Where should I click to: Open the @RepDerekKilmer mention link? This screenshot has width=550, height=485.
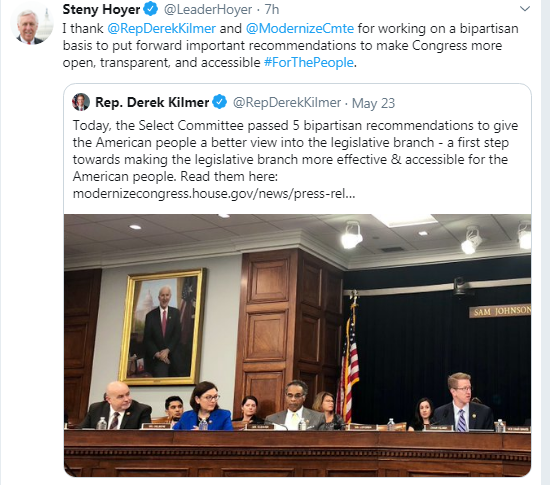coord(161,28)
